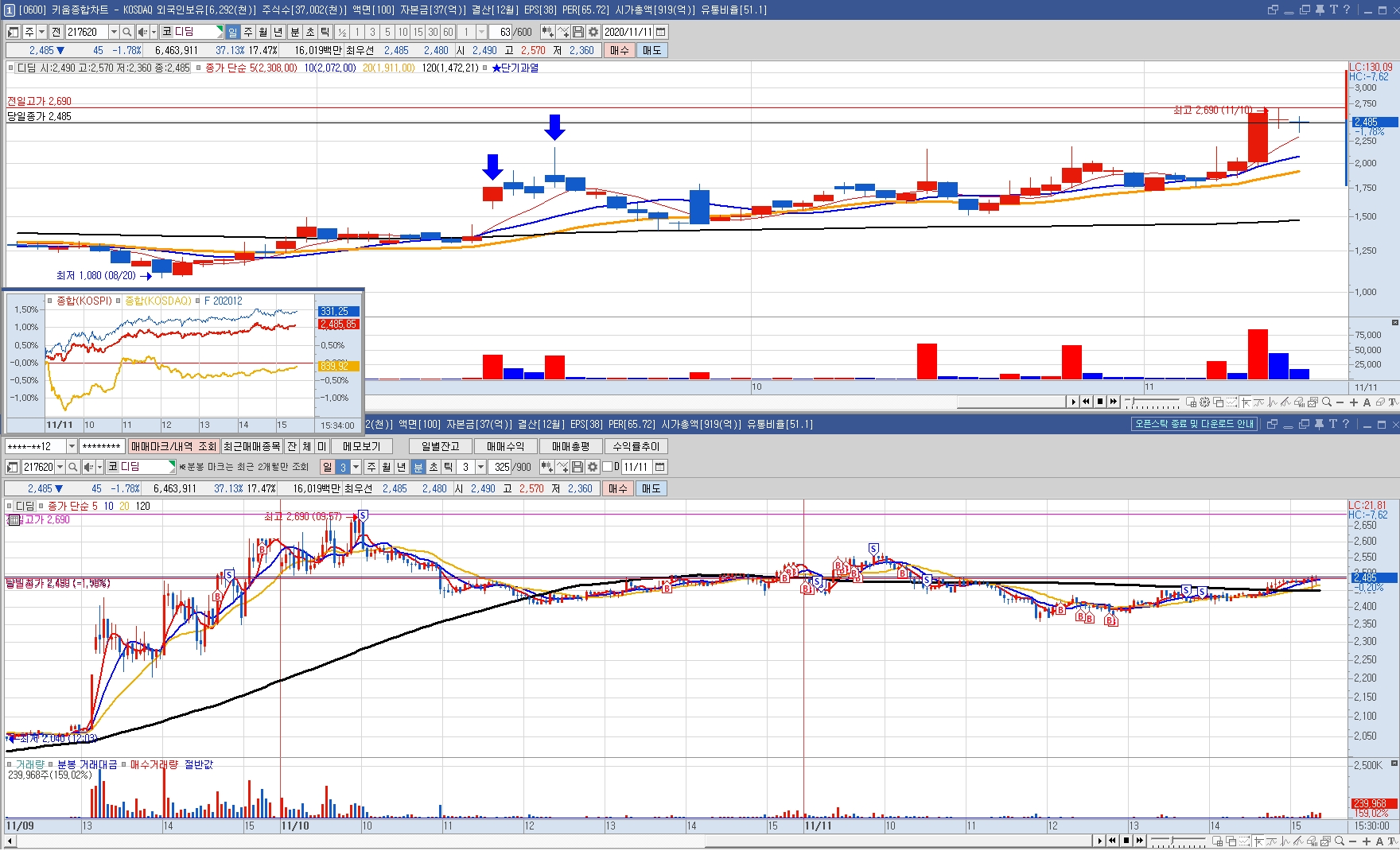Viewport: 1400px width, 851px height.
Task: Click help question mark in upper title bar
Action: coord(1346,10)
